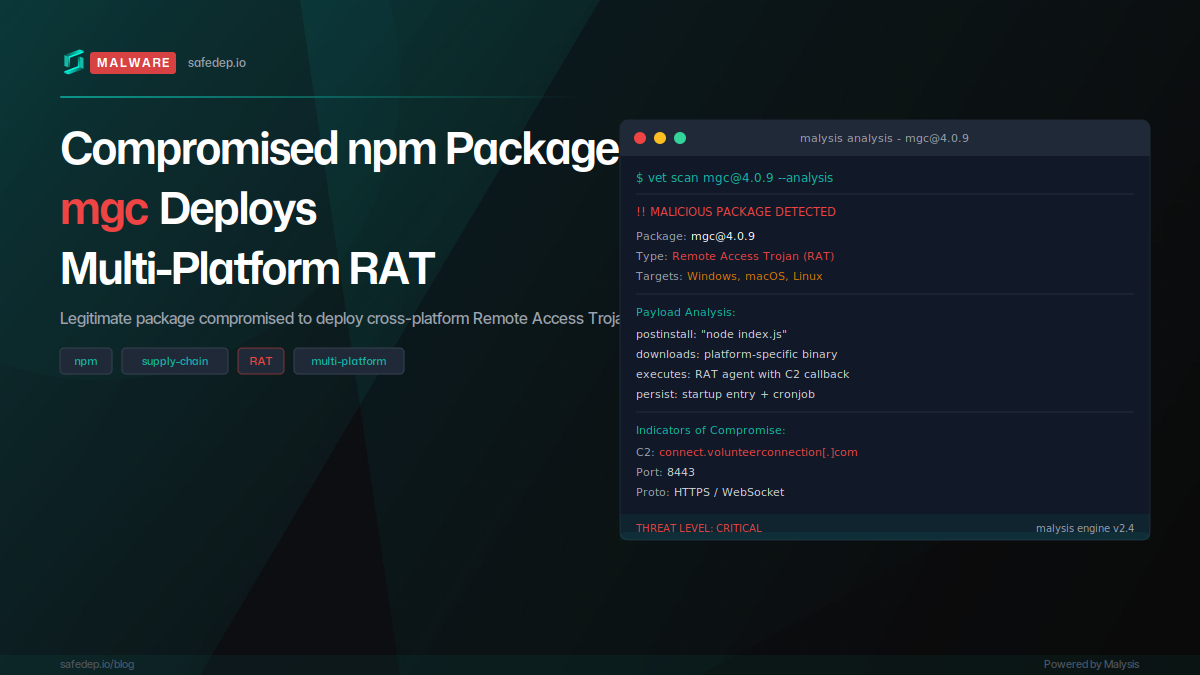Image resolution: width=1200 pixels, height=675 pixels.
Task: Open the safedep.io link in the header
Action: click(217, 62)
